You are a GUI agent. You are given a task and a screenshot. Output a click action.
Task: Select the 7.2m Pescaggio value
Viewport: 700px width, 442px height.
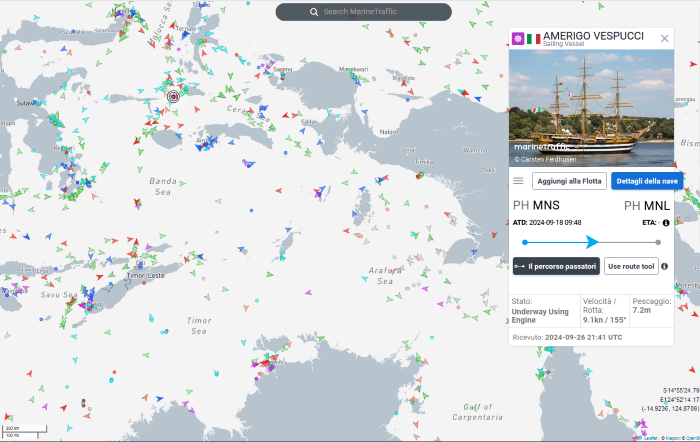pyautogui.click(x=642, y=310)
